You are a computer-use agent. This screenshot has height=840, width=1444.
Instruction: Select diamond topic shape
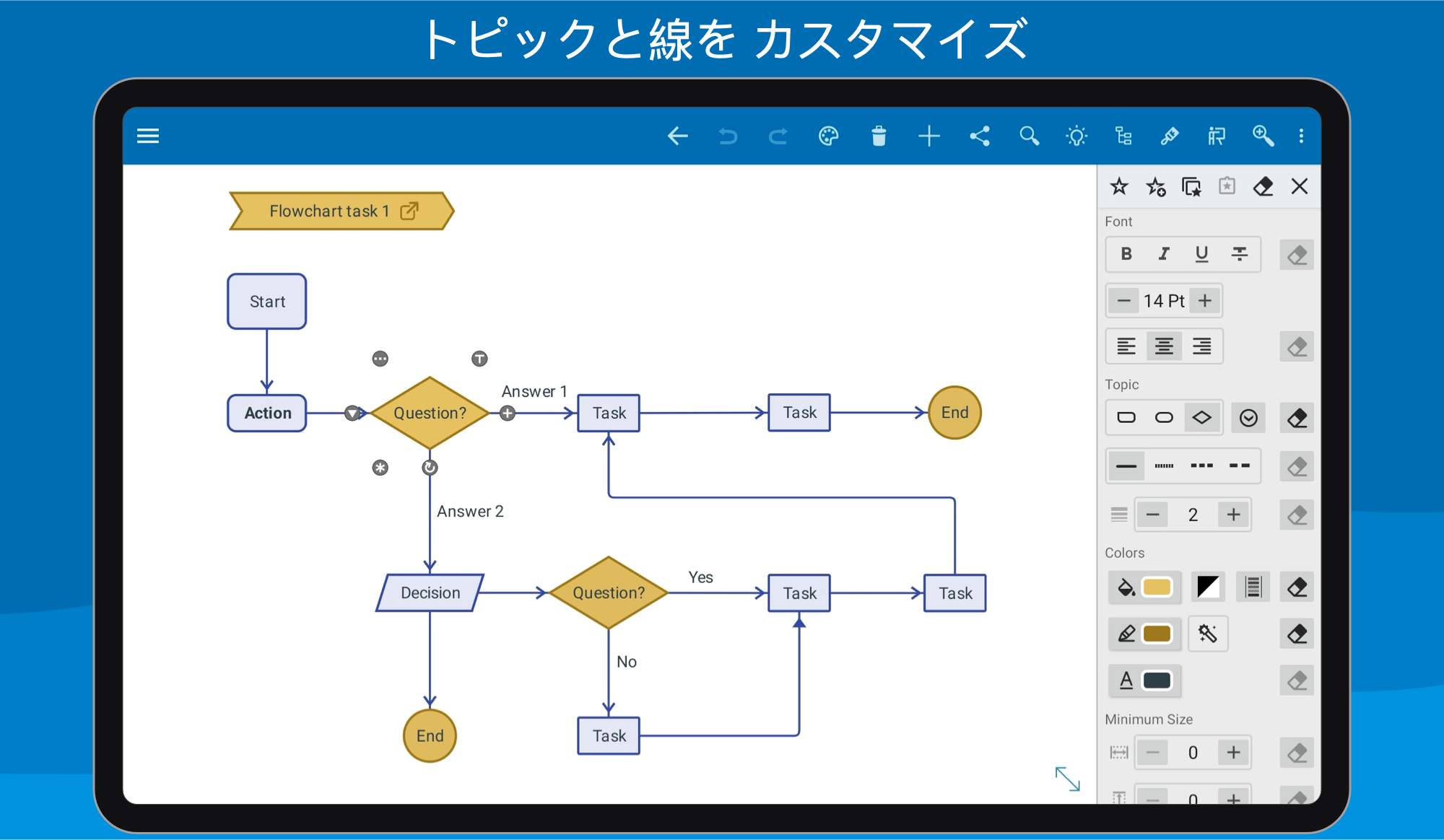click(x=1201, y=418)
